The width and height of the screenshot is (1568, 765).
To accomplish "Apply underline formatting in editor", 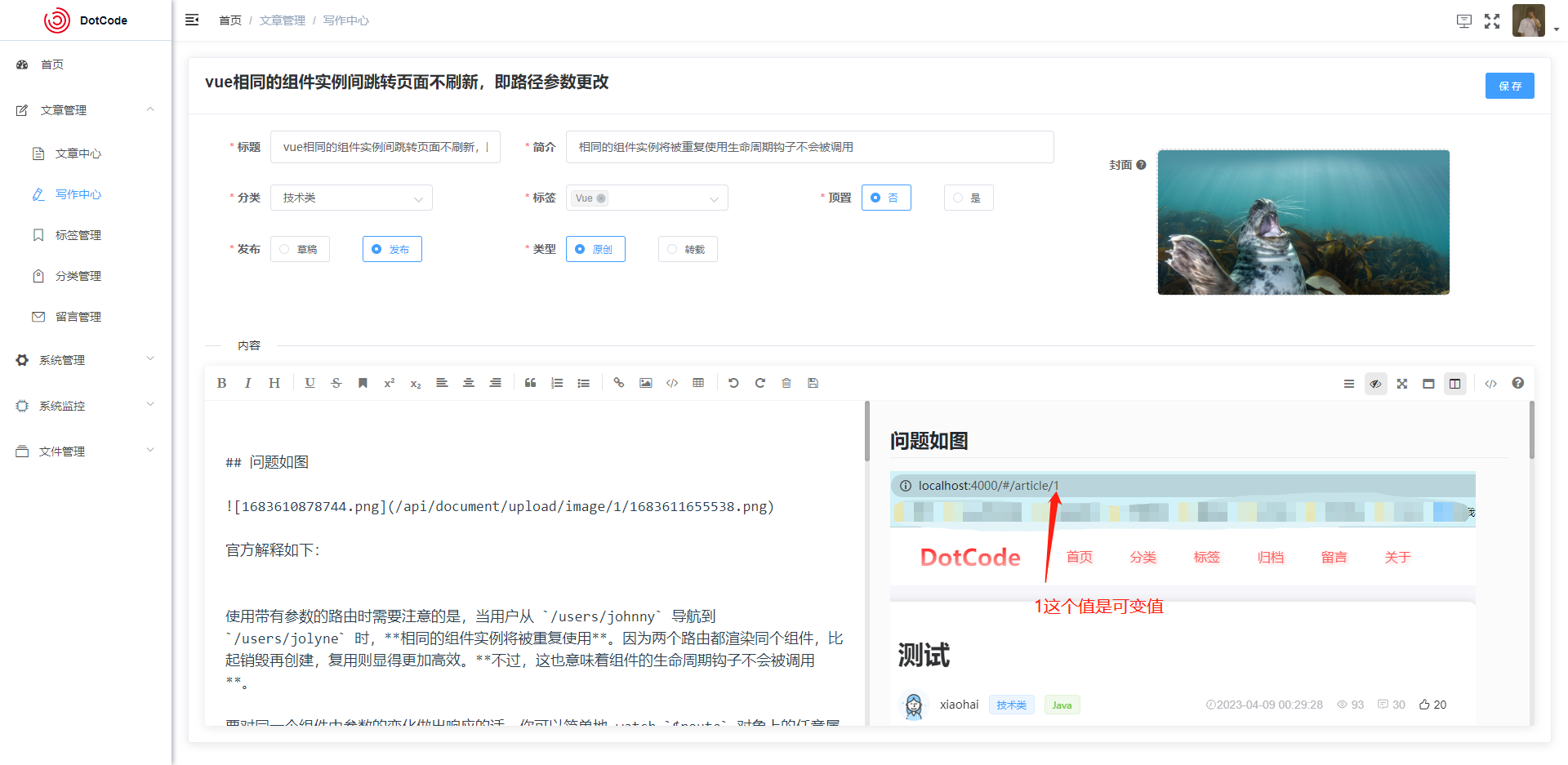I will click(x=310, y=383).
